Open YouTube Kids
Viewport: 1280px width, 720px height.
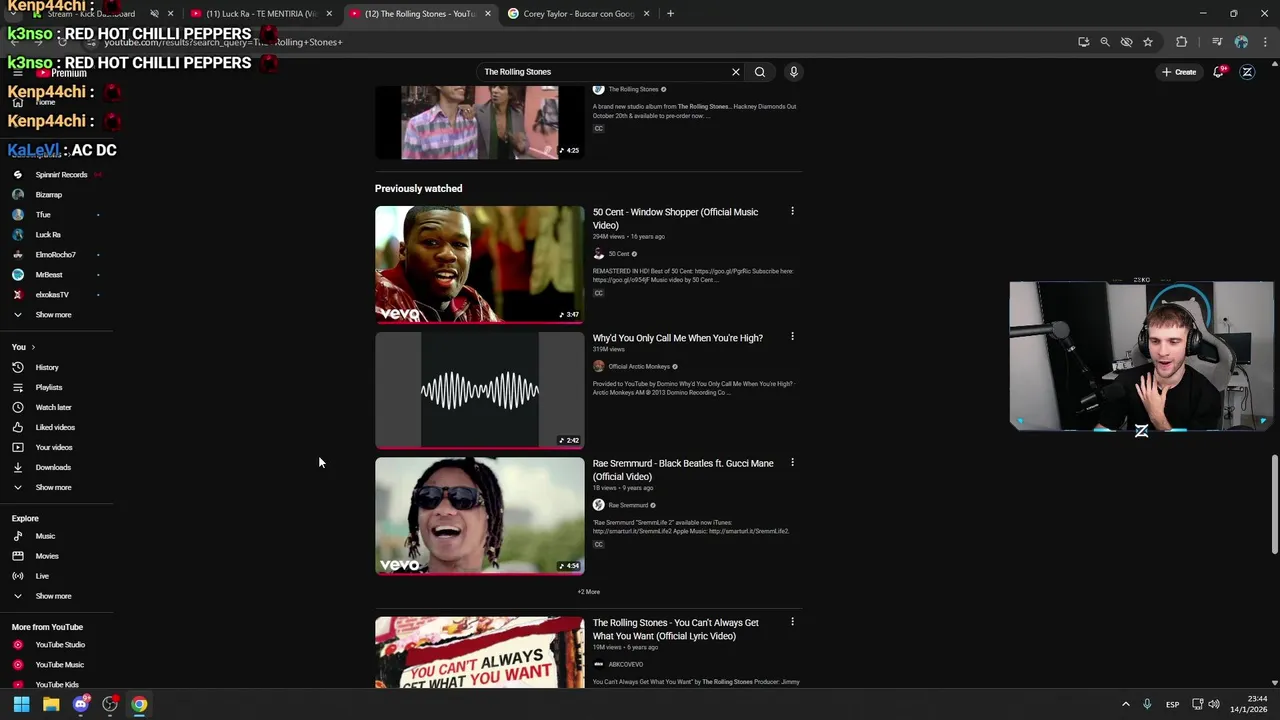(x=57, y=685)
